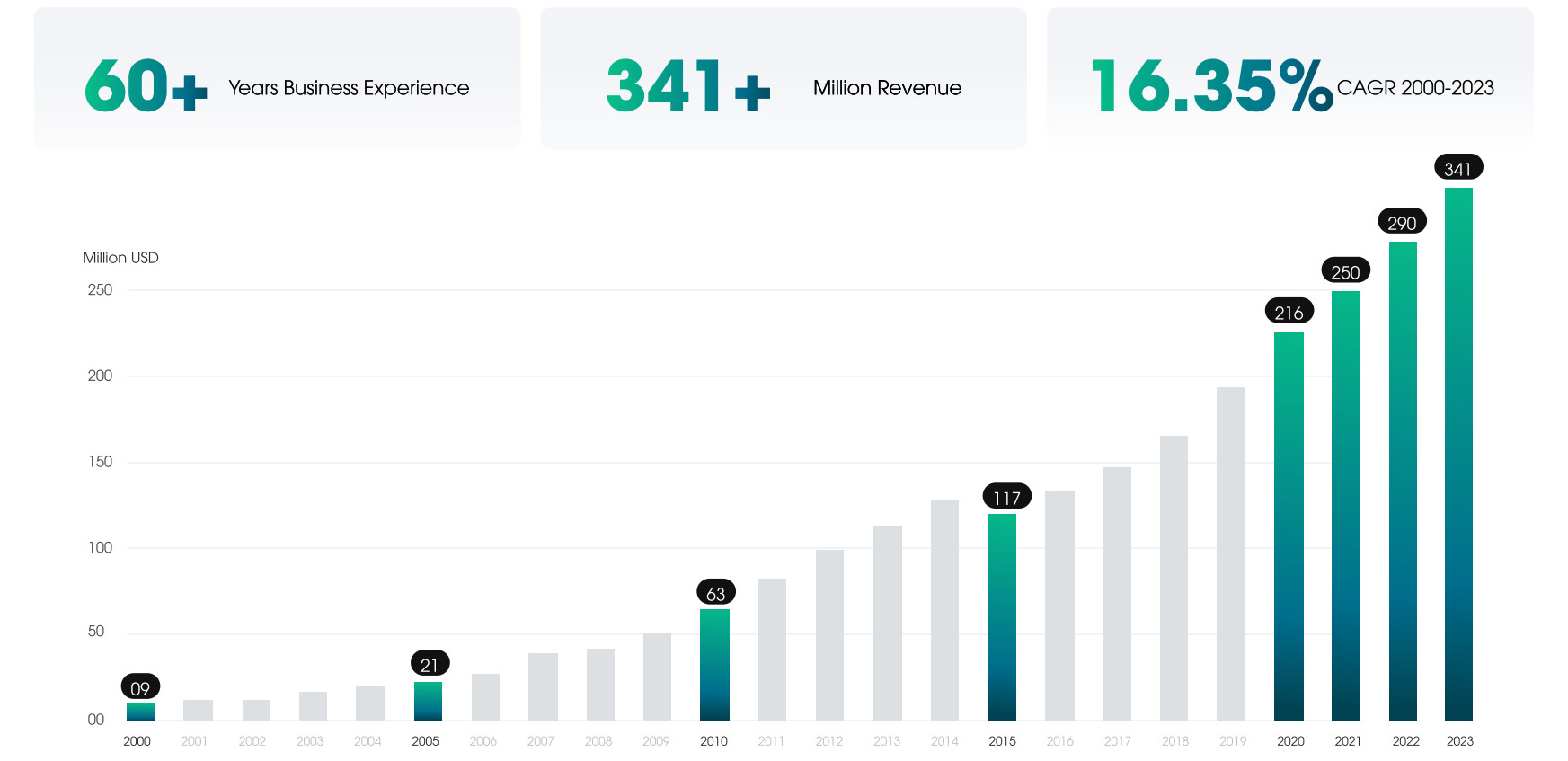This screenshot has height=761, width=1568.
Task: Select the 2010 bar labeled 63
Action: pyautogui.click(x=714, y=665)
